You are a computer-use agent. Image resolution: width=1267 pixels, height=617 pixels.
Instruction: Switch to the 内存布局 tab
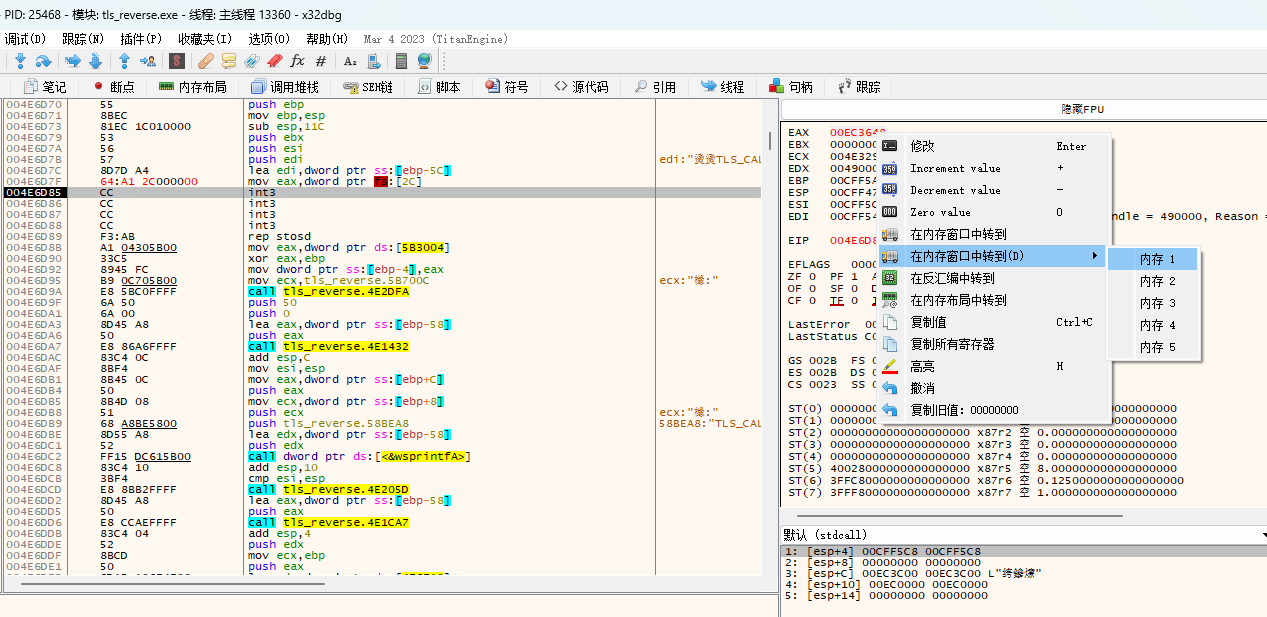pos(193,87)
